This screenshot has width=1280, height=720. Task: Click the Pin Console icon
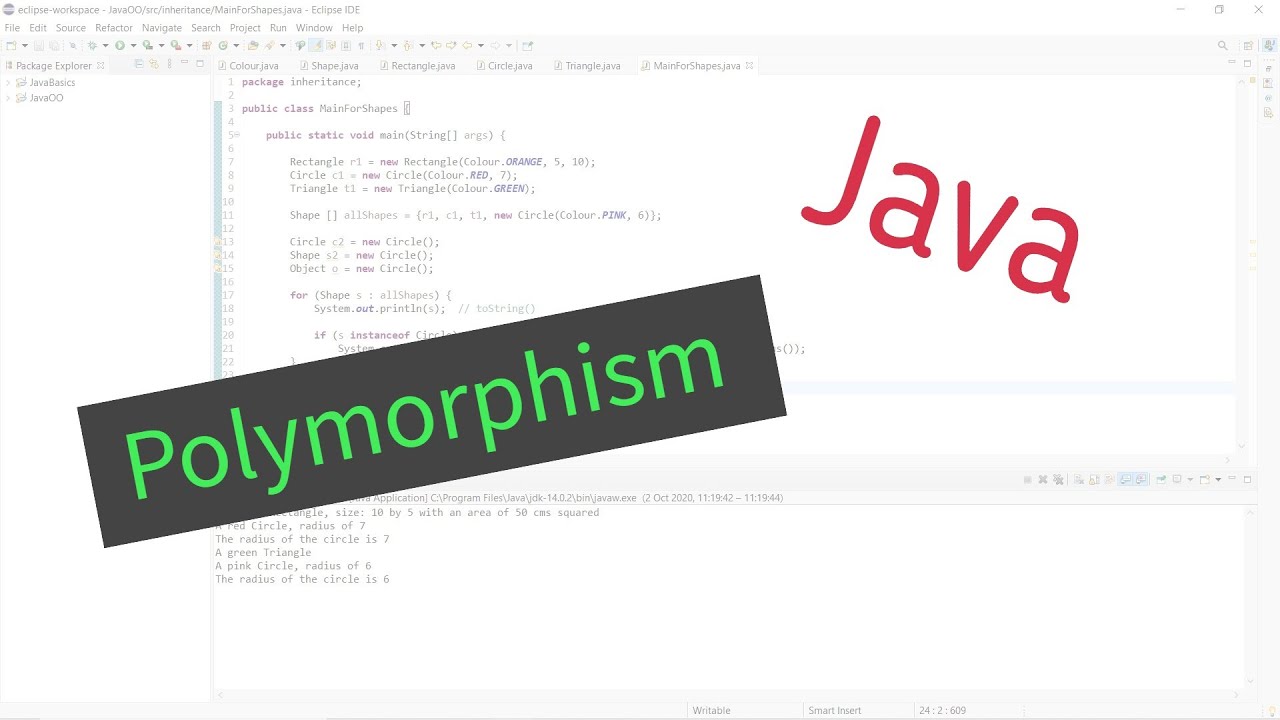click(x=1161, y=480)
